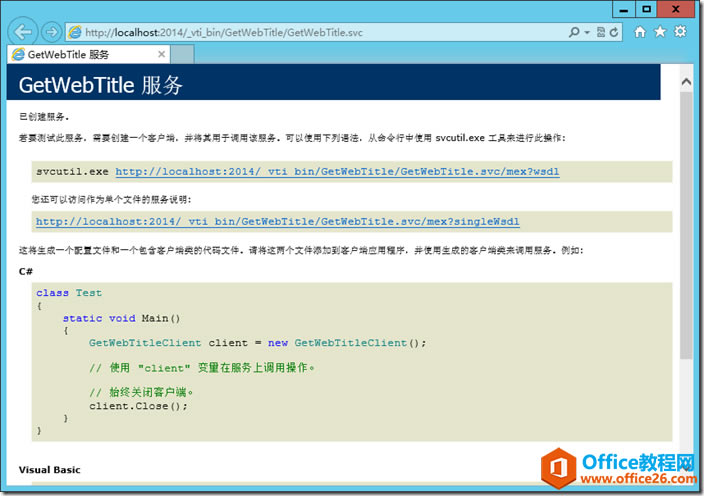Click the 'static void Main()' code line
The width and height of the screenshot is (704, 496).
pyautogui.click(x=121, y=318)
